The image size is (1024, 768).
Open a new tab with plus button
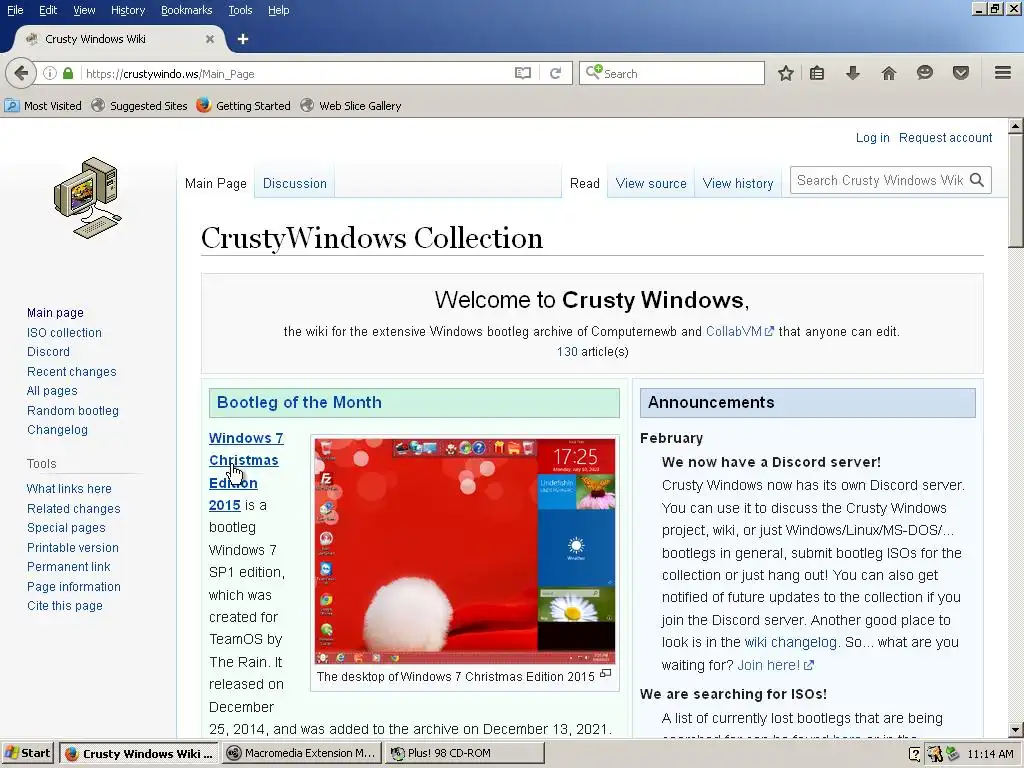pyautogui.click(x=243, y=39)
